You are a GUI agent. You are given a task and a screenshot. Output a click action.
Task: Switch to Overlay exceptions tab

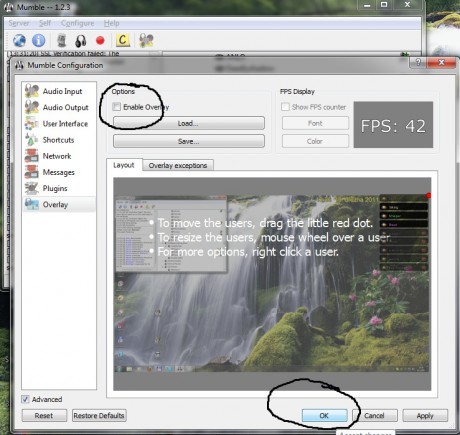tap(178, 166)
